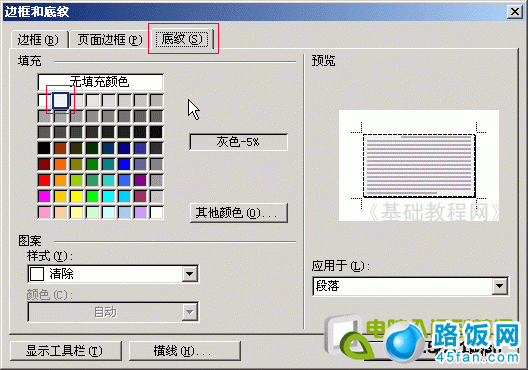Pick the light orange swatch beside bright red
This screenshot has width=528, height=370.
pyautogui.click(x=61, y=180)
